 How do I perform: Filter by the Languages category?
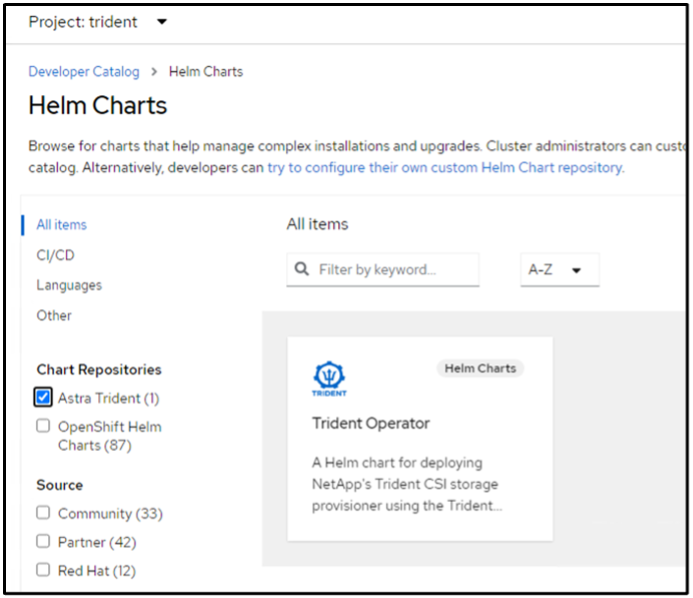click(69, 285)
